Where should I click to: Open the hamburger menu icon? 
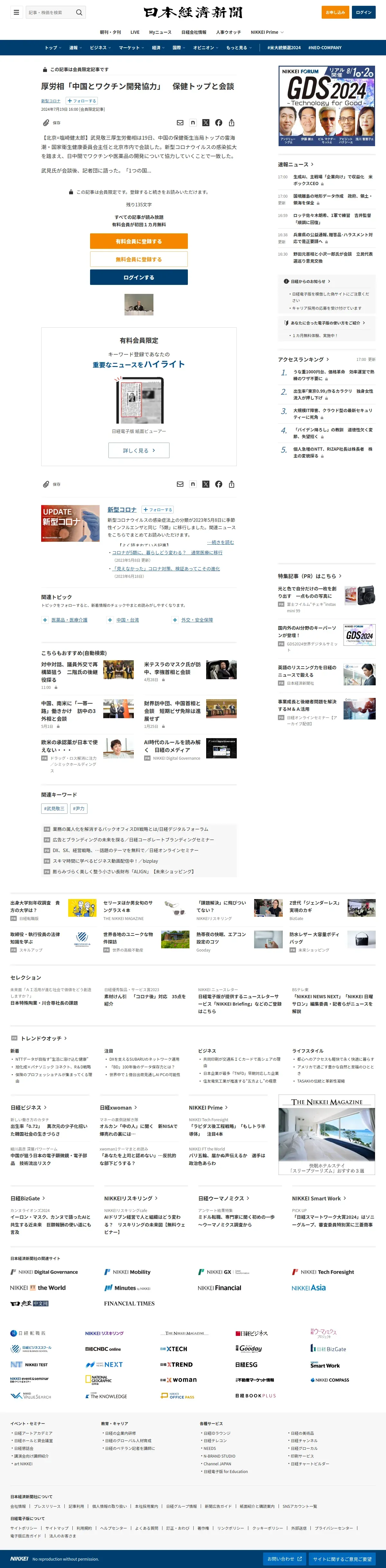[16, 12]
